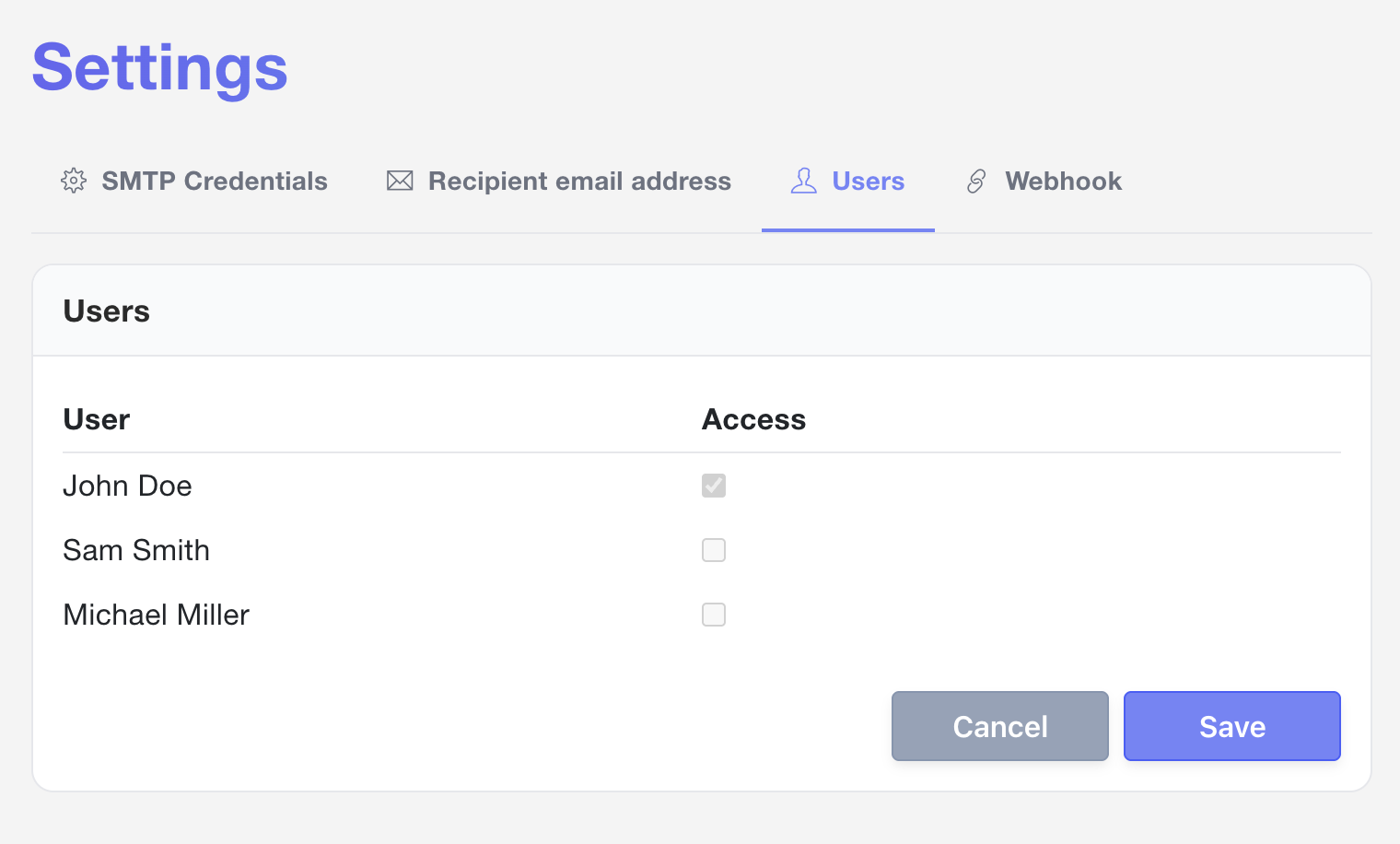The width and height of the screenshot is (1400, 844).
Task: Click the chain link icon beside Webhook
Action: click(x=975, y=181)
